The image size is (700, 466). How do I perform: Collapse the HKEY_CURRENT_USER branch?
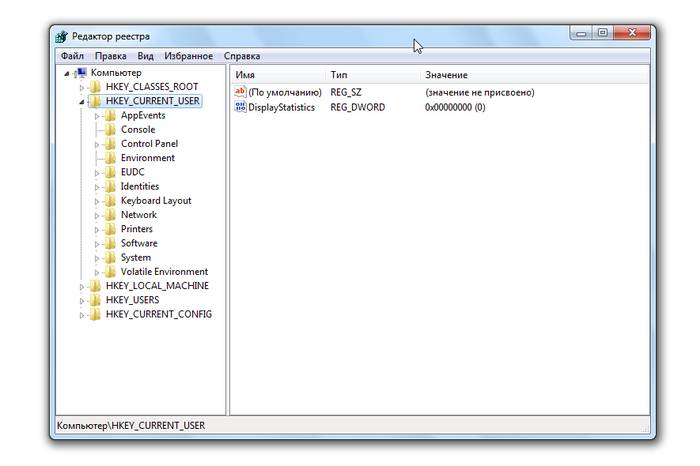(82, 101)
